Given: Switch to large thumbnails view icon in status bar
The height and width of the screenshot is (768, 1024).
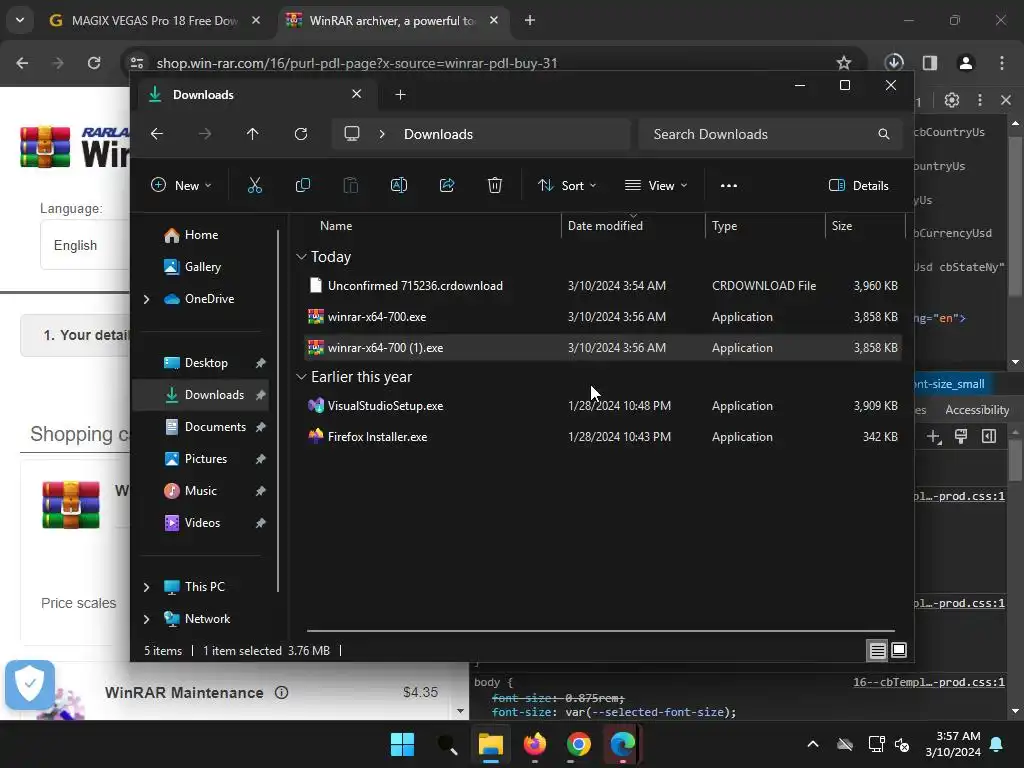Looking at the screenshot, I should 899,650.
